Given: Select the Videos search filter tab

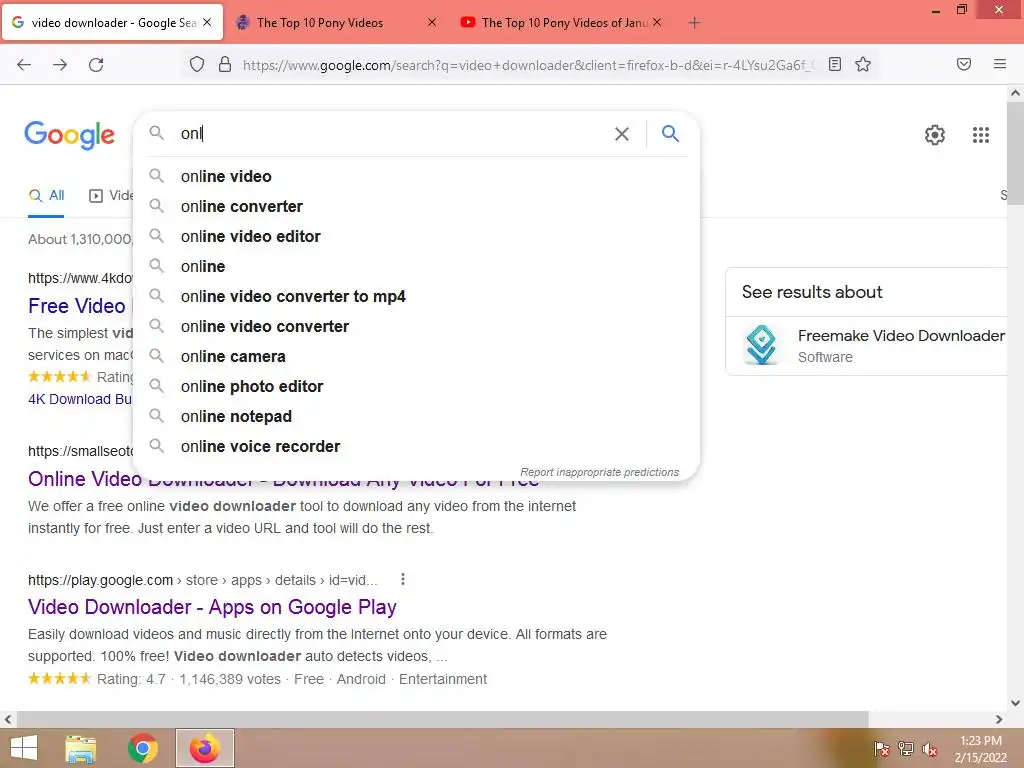Looking at the screenshot, I should click(111, 195).
